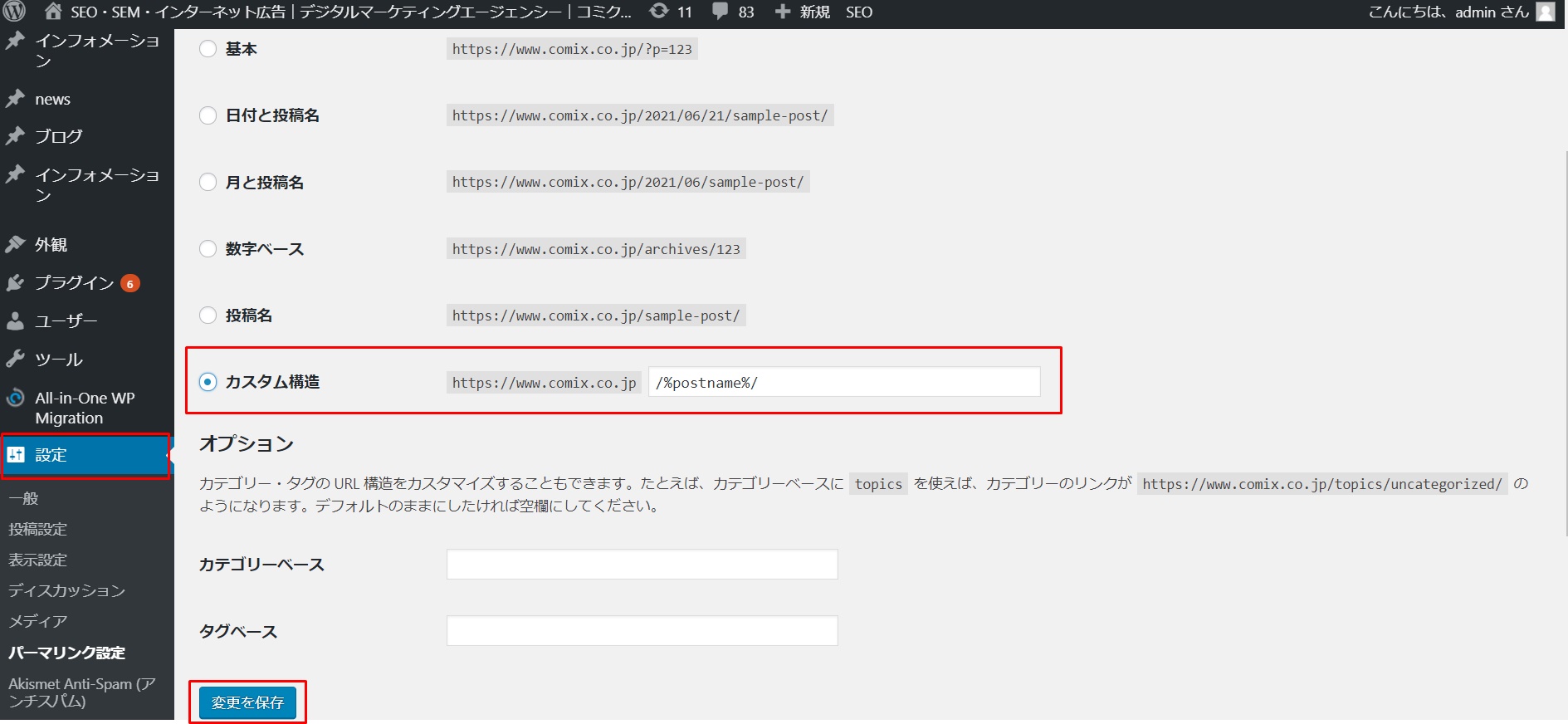
Task: Click 新規 in the admin bar
Action: point(814,12)
